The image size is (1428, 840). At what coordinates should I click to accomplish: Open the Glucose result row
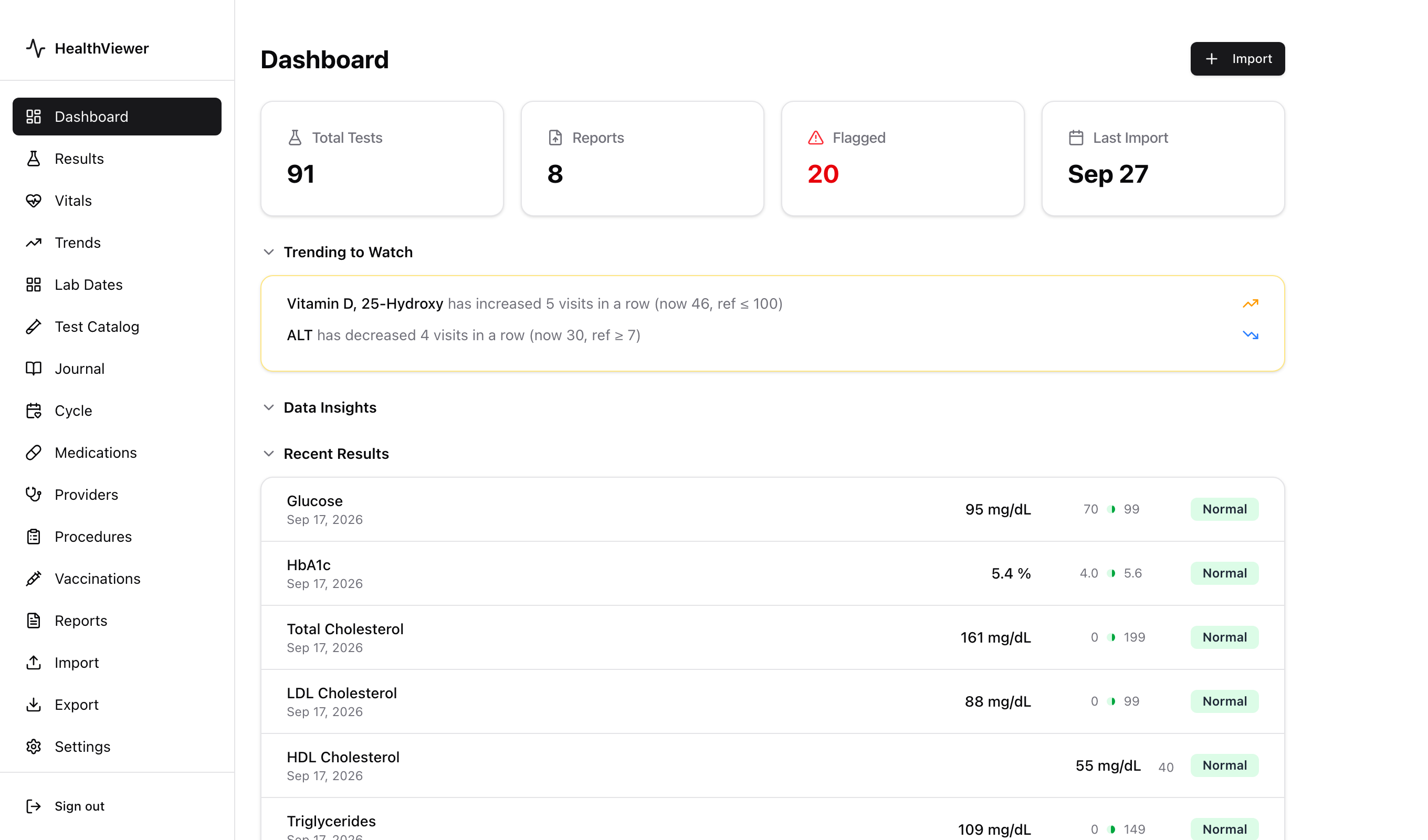772,509
